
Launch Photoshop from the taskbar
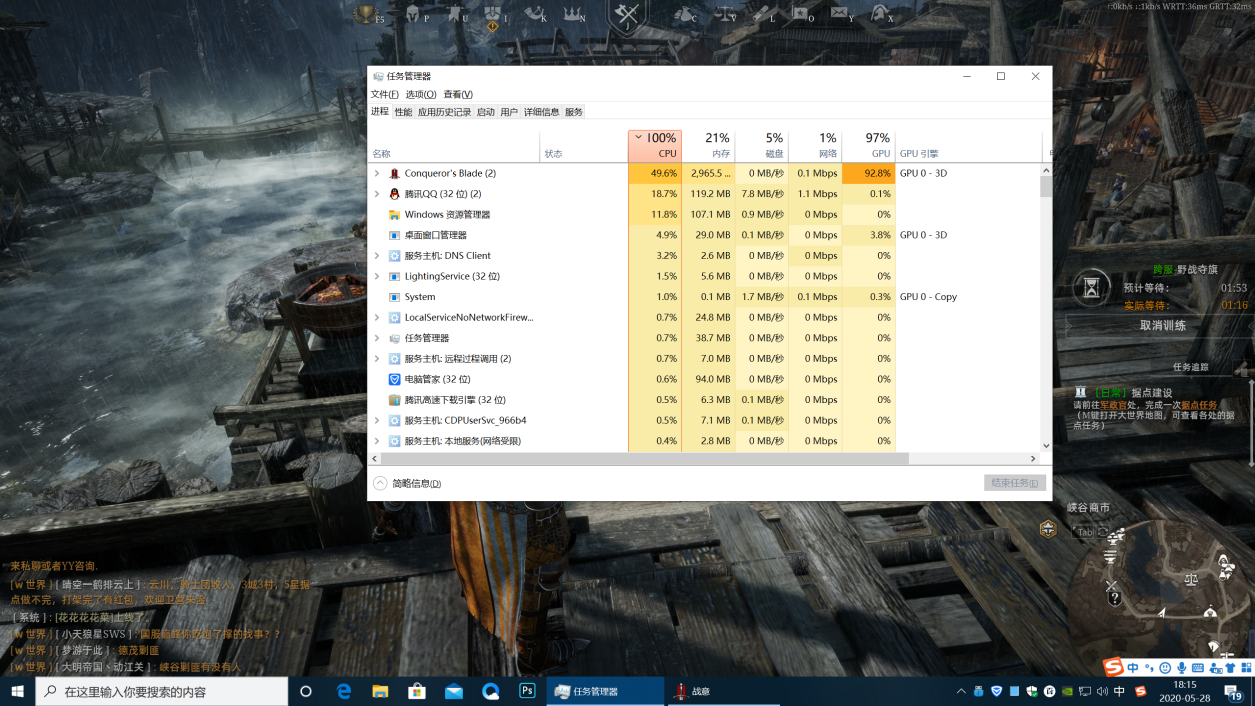pos(527,691)
